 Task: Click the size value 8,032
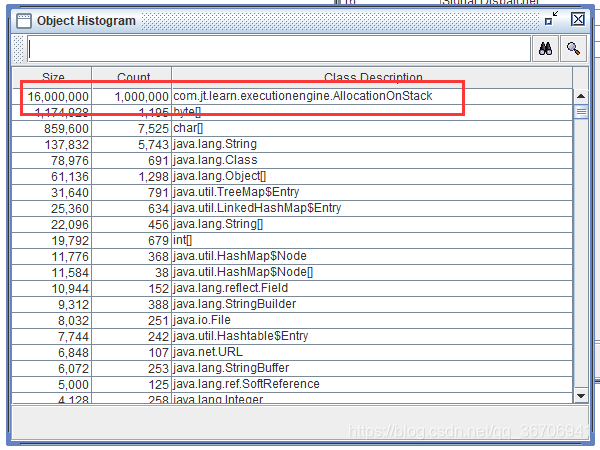(x=73, y=321)
